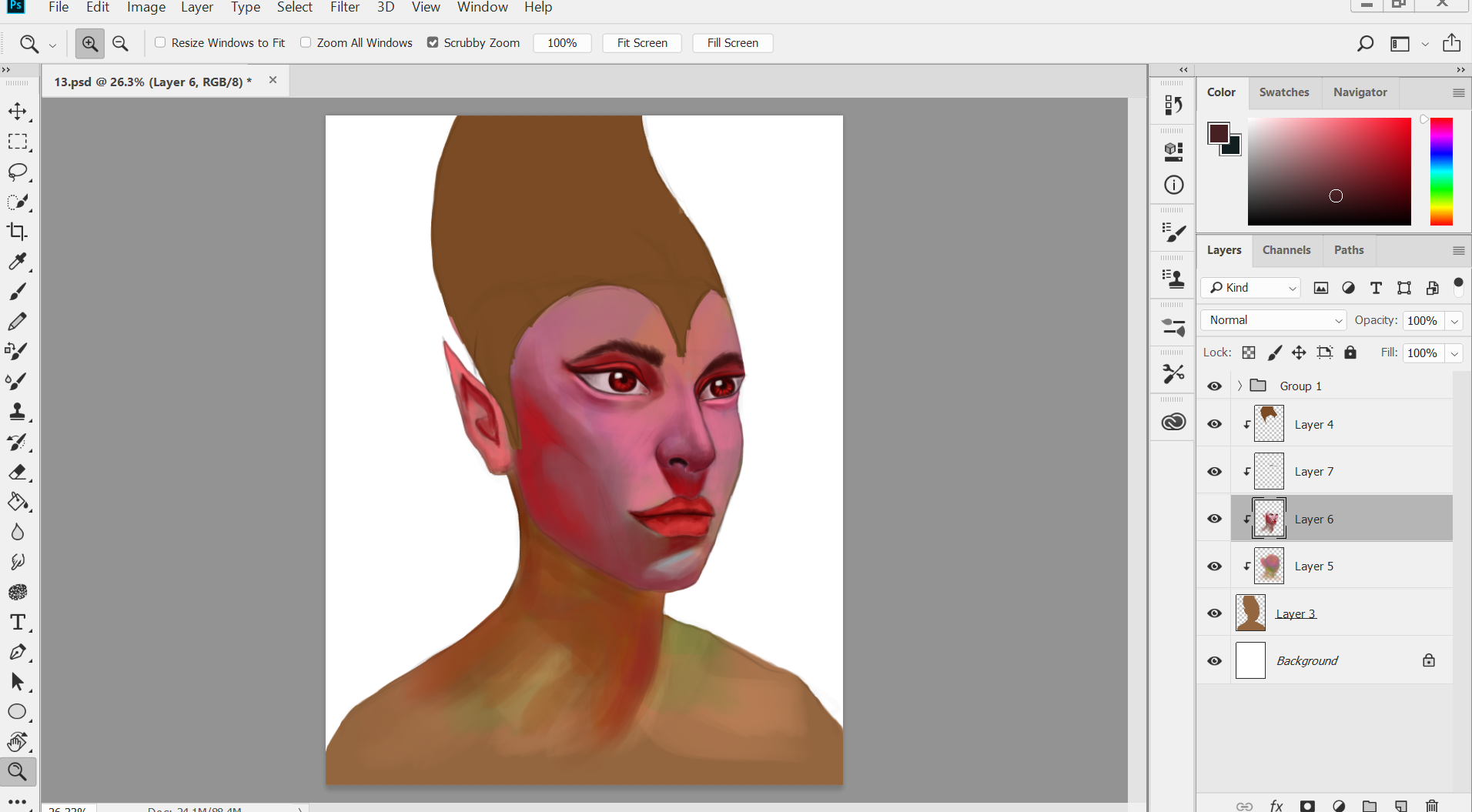
Task: Open the Kind filter dropdown
Action: pyautogui.click(x=1250, y=288)
